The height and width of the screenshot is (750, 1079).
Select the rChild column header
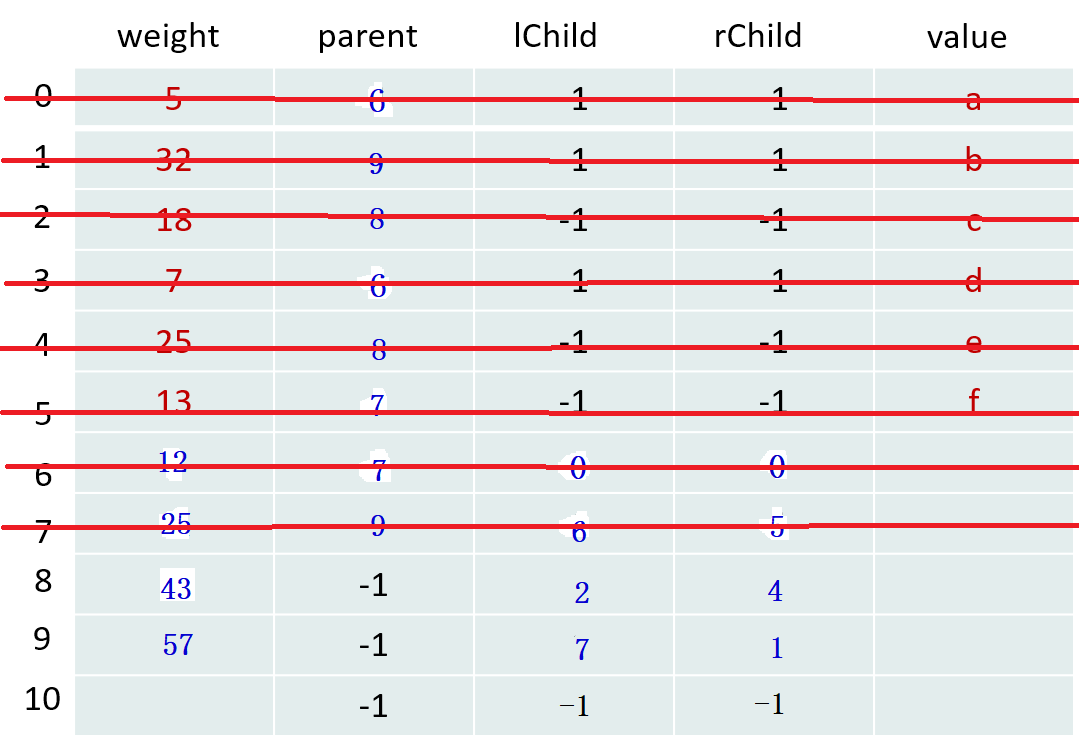click(758, 36)
